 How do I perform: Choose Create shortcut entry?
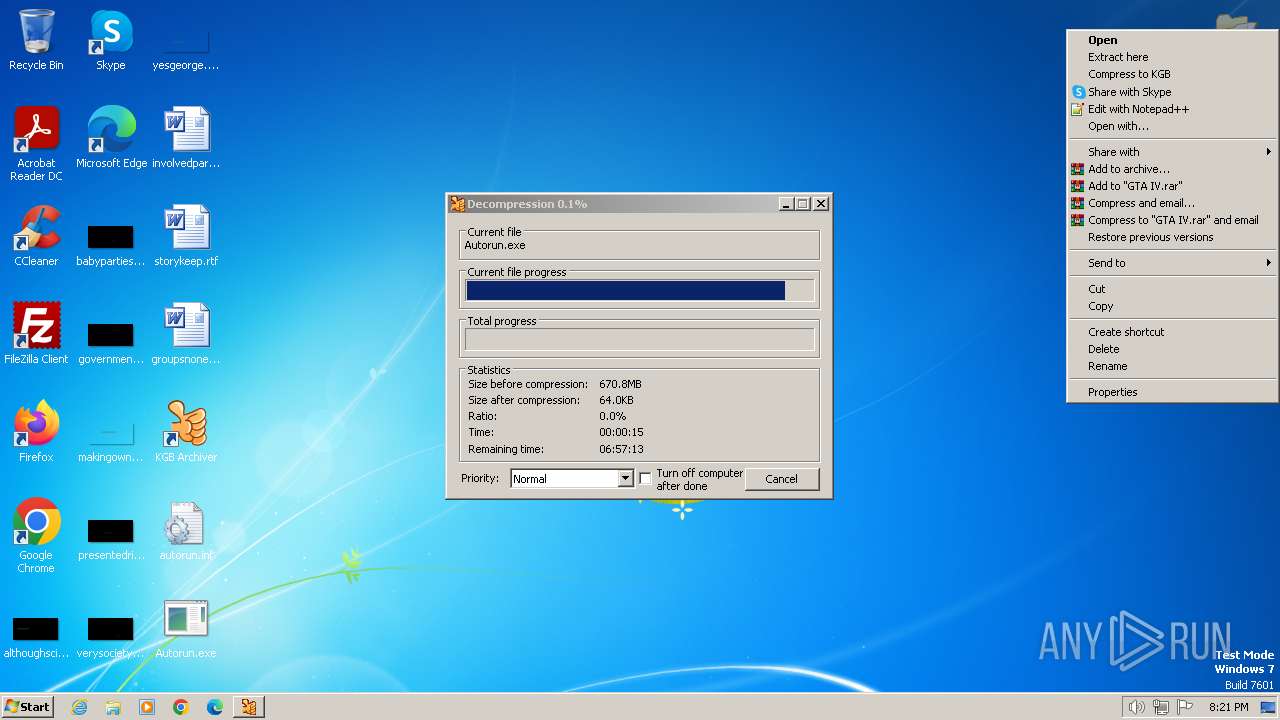[x=1172, y=332]
